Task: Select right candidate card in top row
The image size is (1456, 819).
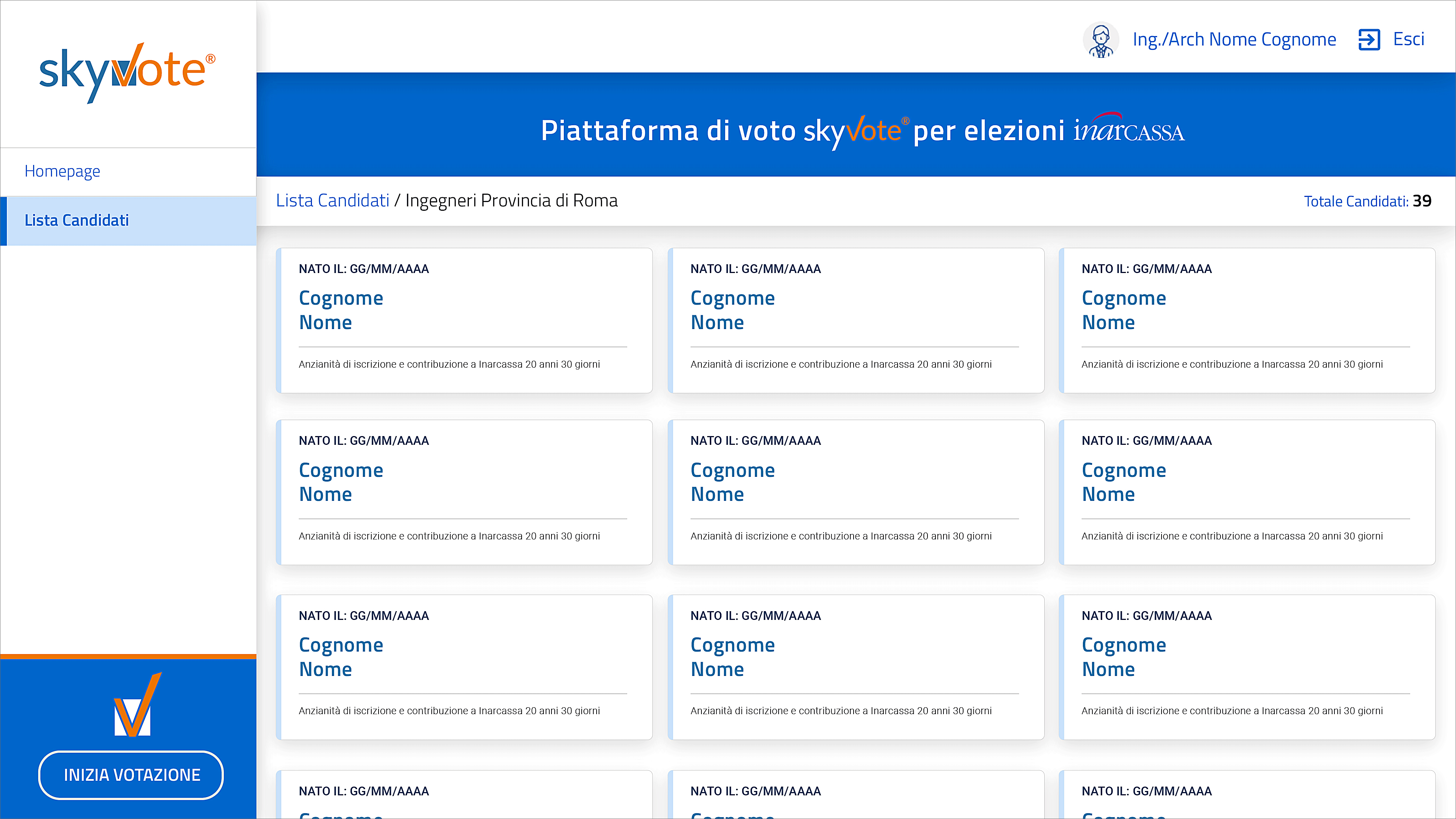Action: coord(1246,320)
